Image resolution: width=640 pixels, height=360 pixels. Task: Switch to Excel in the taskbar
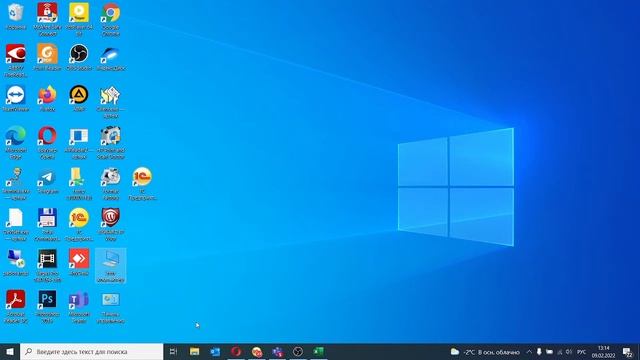pyautogui.click(x=318, y=351)
